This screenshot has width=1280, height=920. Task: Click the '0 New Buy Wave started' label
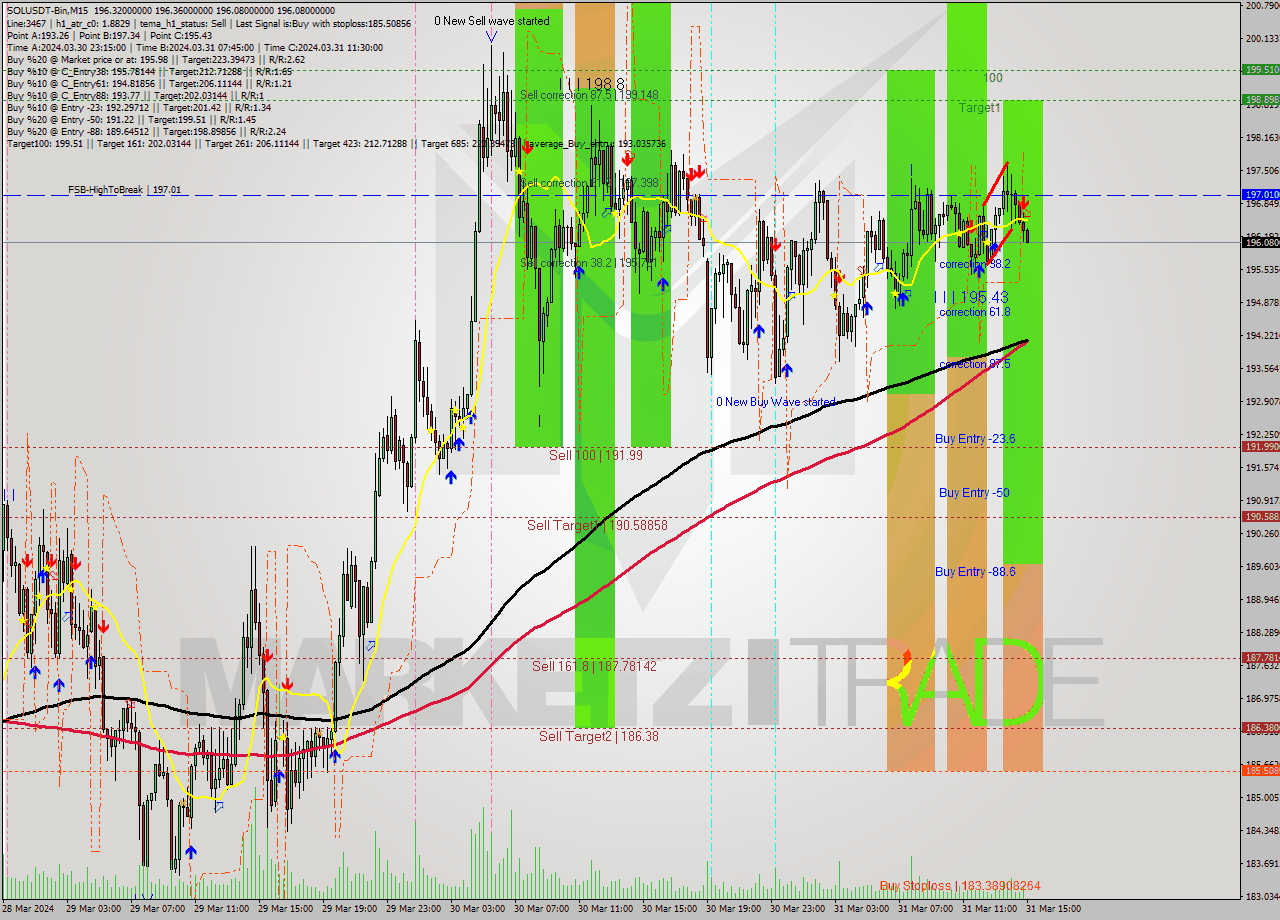click(x=775, y=402)
